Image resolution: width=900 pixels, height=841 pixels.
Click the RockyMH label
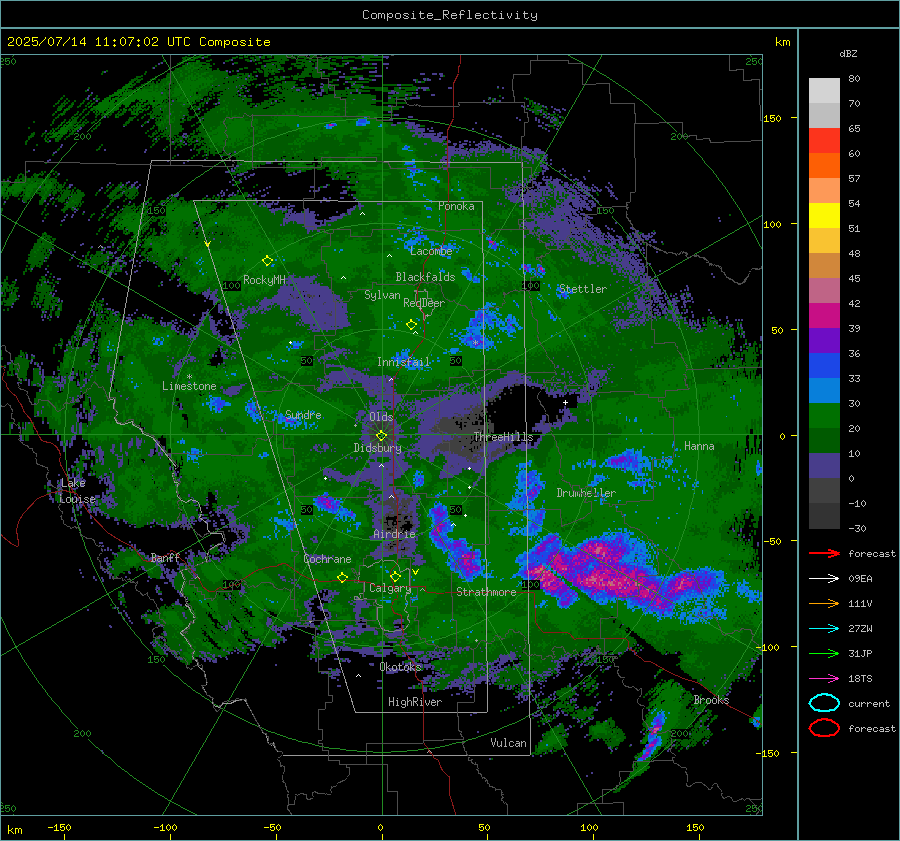264,280
